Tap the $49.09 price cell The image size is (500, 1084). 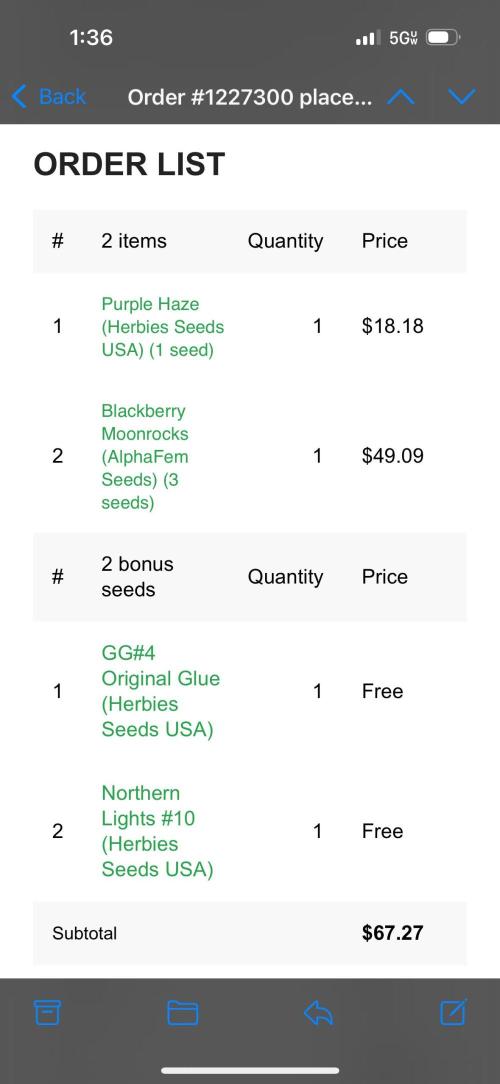tap(392, 456)
